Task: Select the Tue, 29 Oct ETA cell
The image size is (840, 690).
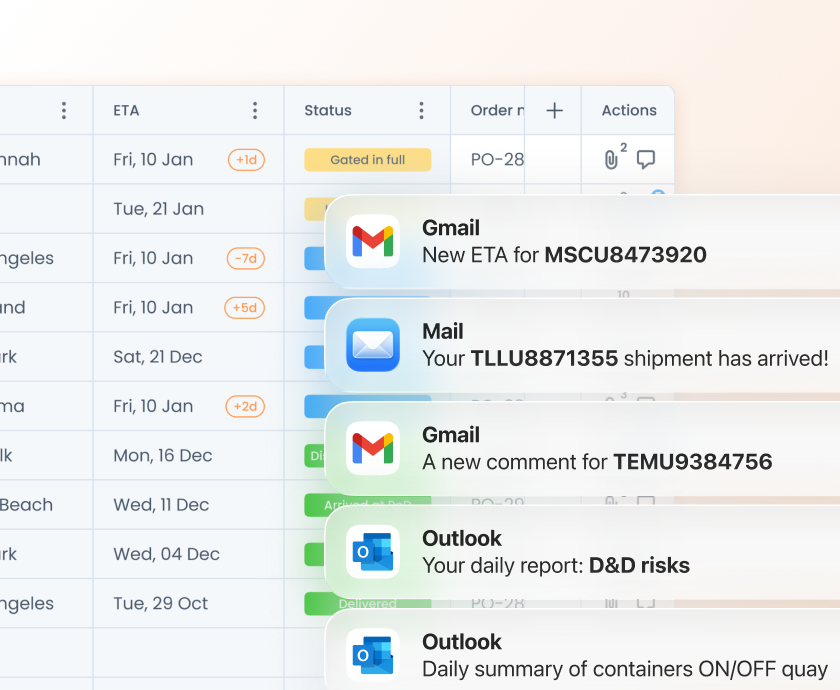Action: [x=188, y=603]
